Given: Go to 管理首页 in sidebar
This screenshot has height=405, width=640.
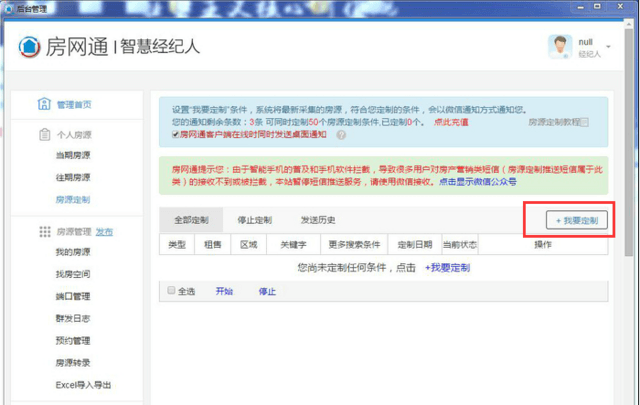Looking at the screenshot, I should [74, 105].
